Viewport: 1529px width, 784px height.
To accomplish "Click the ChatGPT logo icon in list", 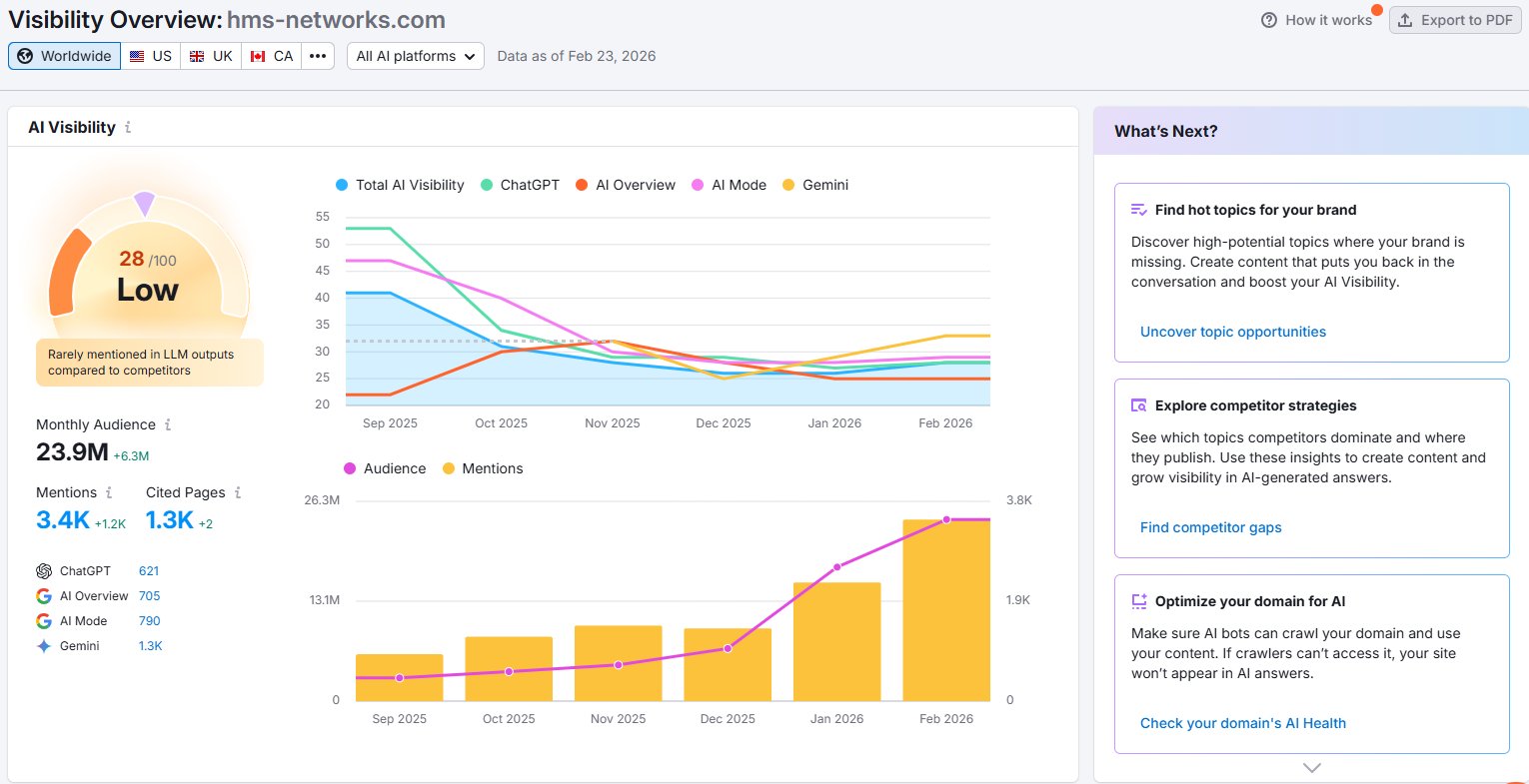I will pos(44,571).
